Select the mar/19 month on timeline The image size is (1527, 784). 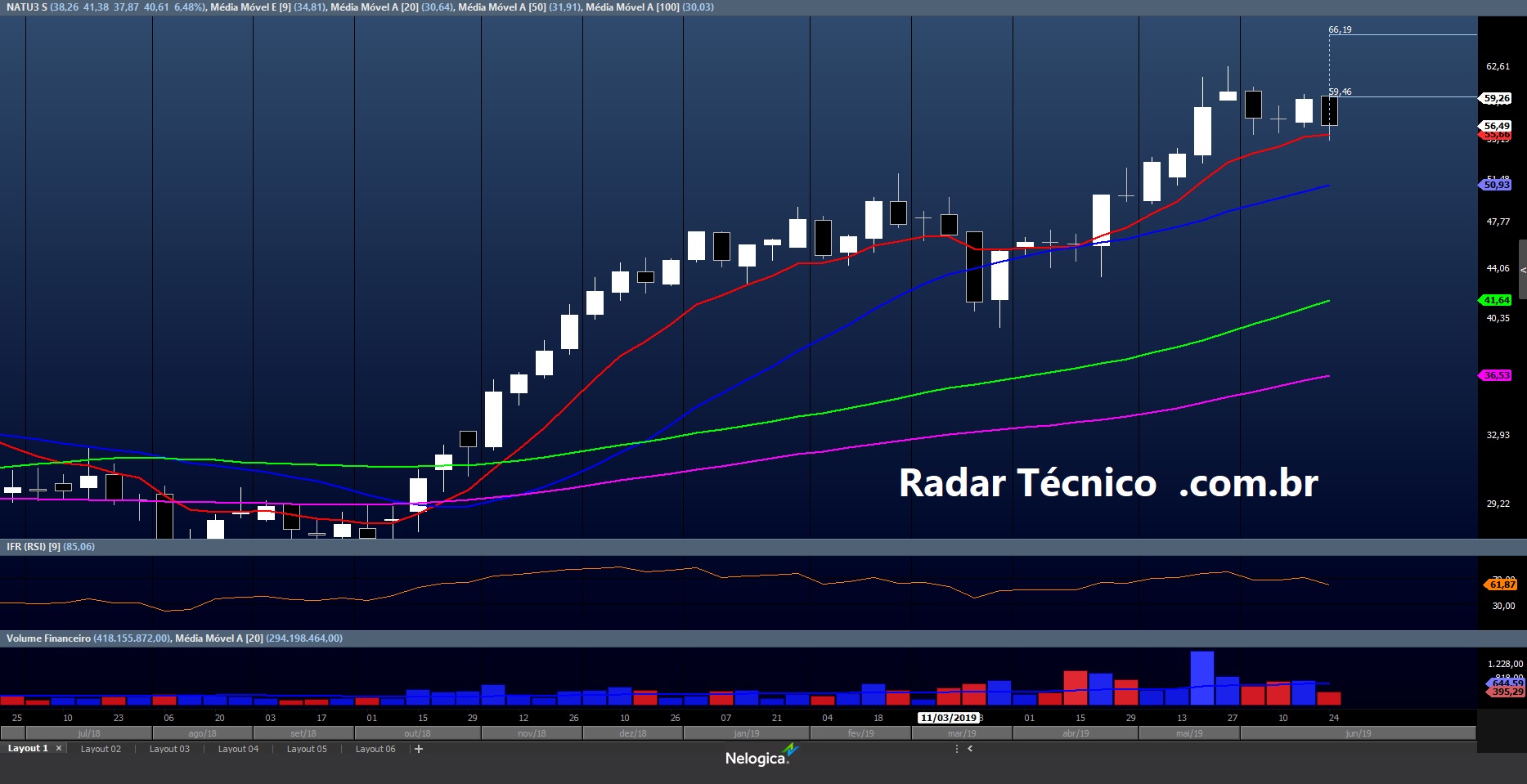click(x=962, y=733)
